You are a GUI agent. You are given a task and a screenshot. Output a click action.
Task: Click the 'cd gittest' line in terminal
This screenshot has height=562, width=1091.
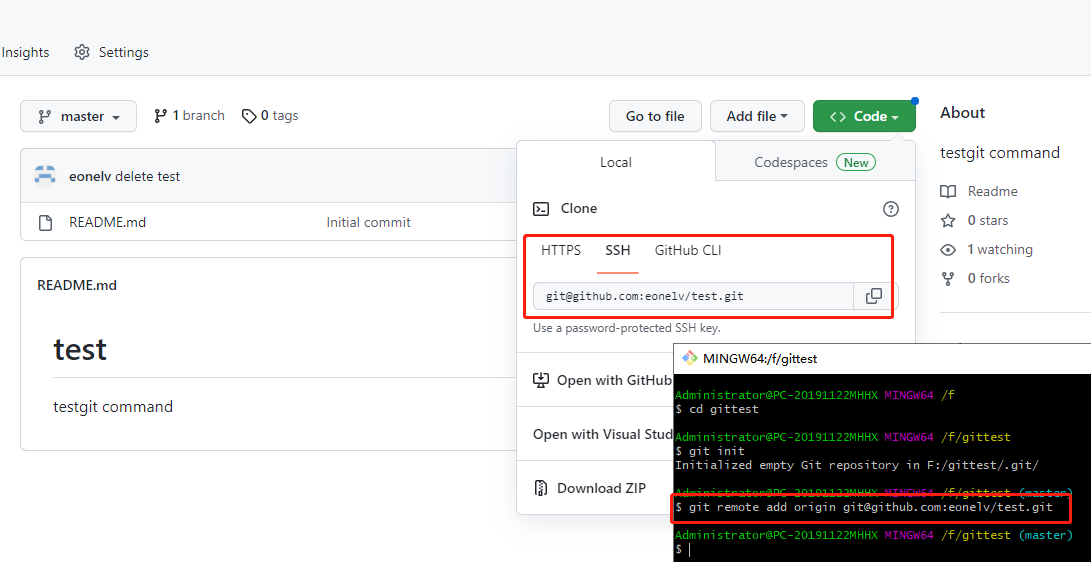[x=717, y=409]
